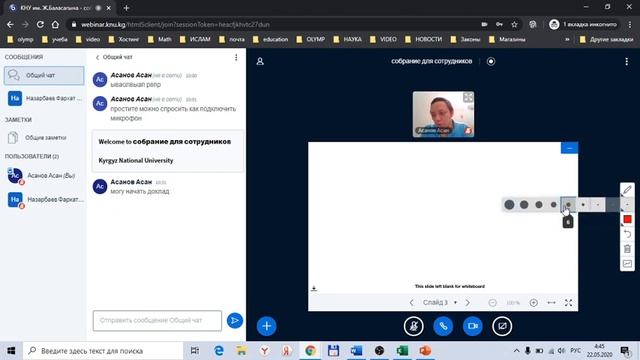Image resolution: width=640 pixels, height=360 pixels.
Task: Open Word from the taskbar
Action: pyautogui.click(x=356, y=351)
